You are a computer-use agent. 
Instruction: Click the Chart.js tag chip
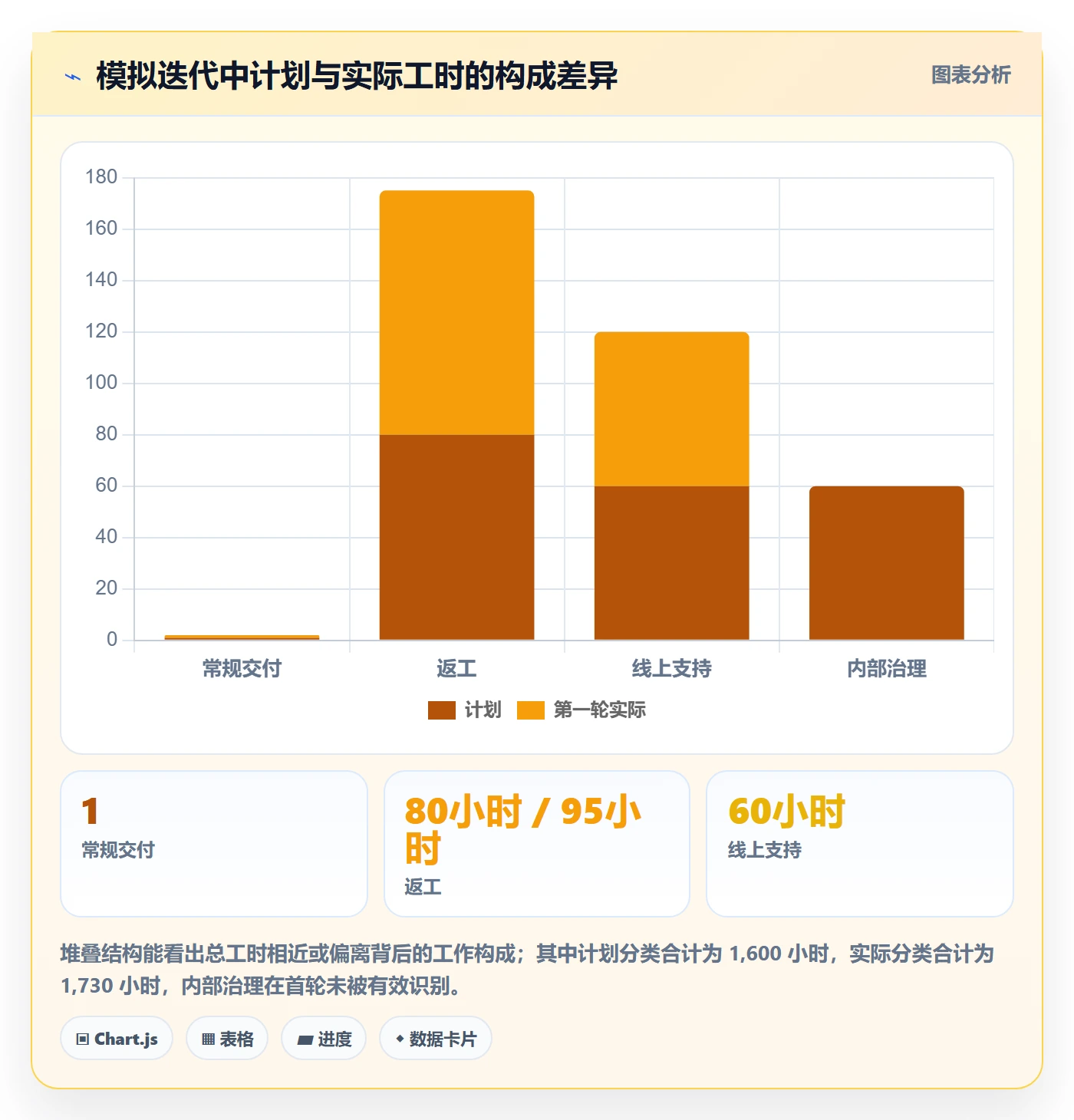[117, 1039]
